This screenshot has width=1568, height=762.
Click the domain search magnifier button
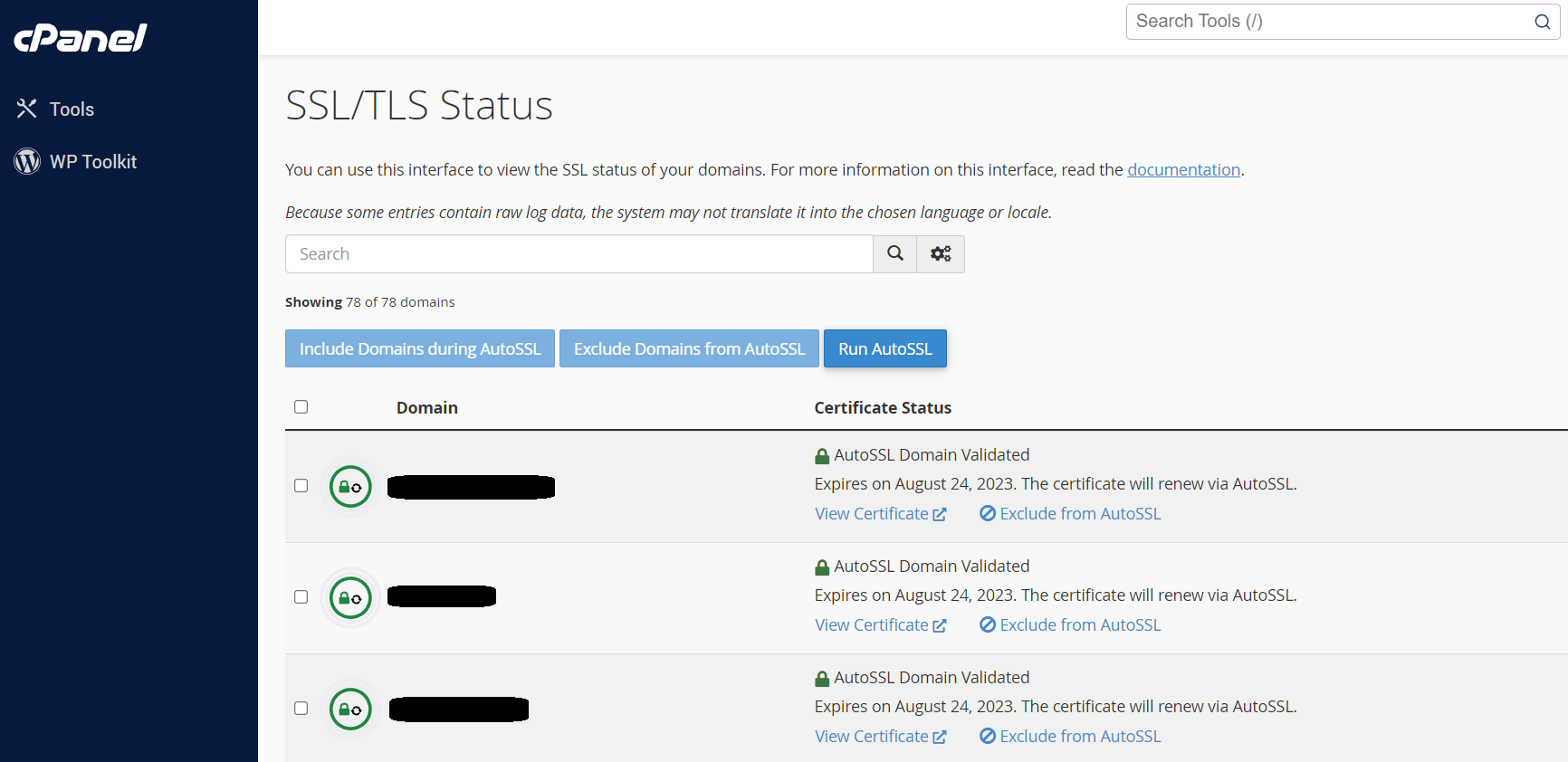pos(895,254)
